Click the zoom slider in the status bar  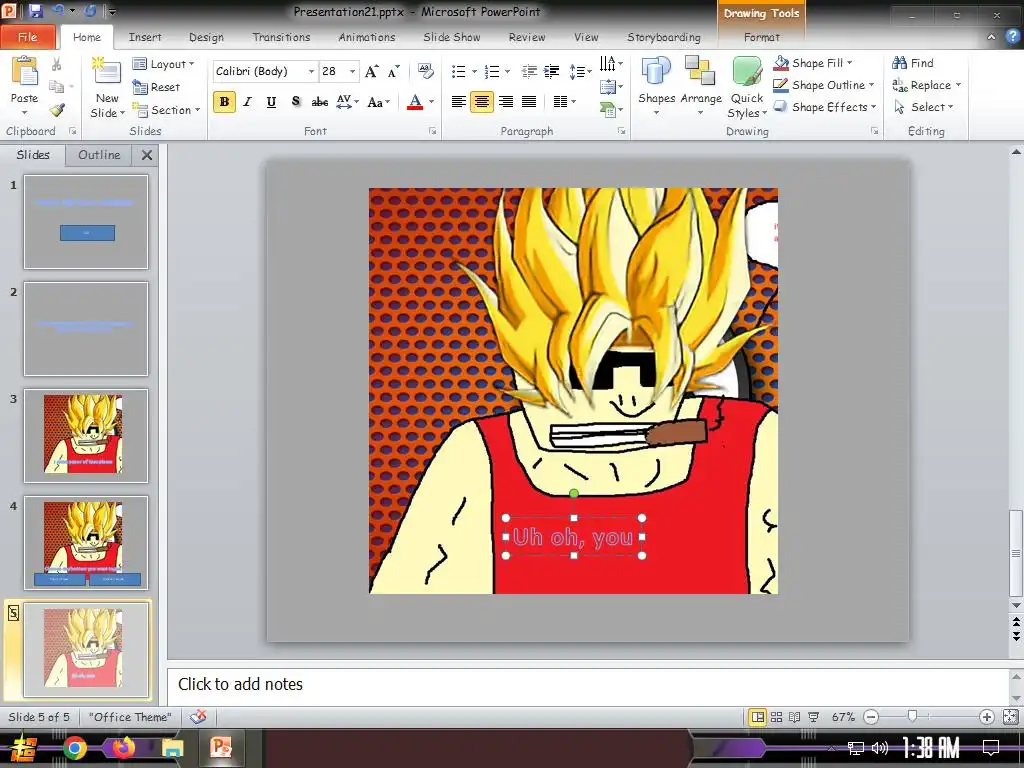[912, 717]
